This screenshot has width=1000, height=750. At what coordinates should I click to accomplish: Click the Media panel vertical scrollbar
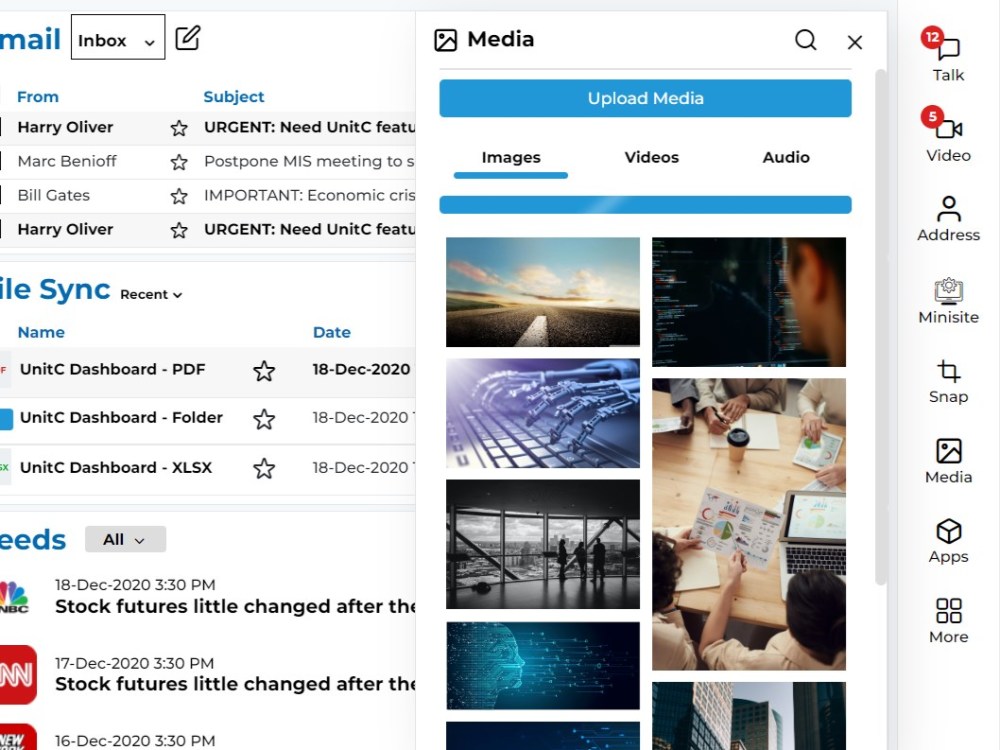pos(881,327)
